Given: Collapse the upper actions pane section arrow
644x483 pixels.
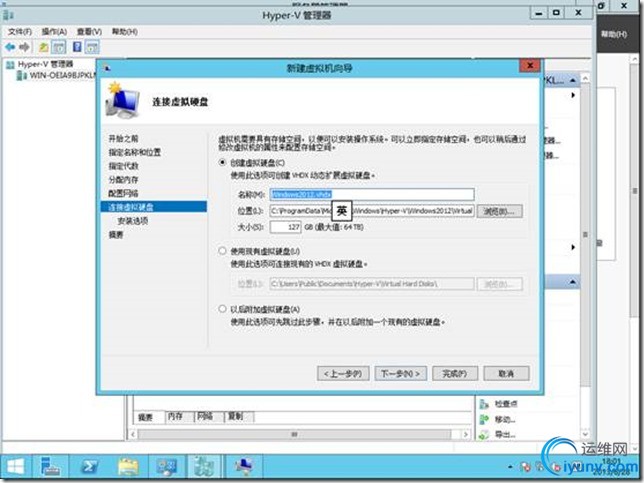Looking at the screenshot, I should coord(573,80).
